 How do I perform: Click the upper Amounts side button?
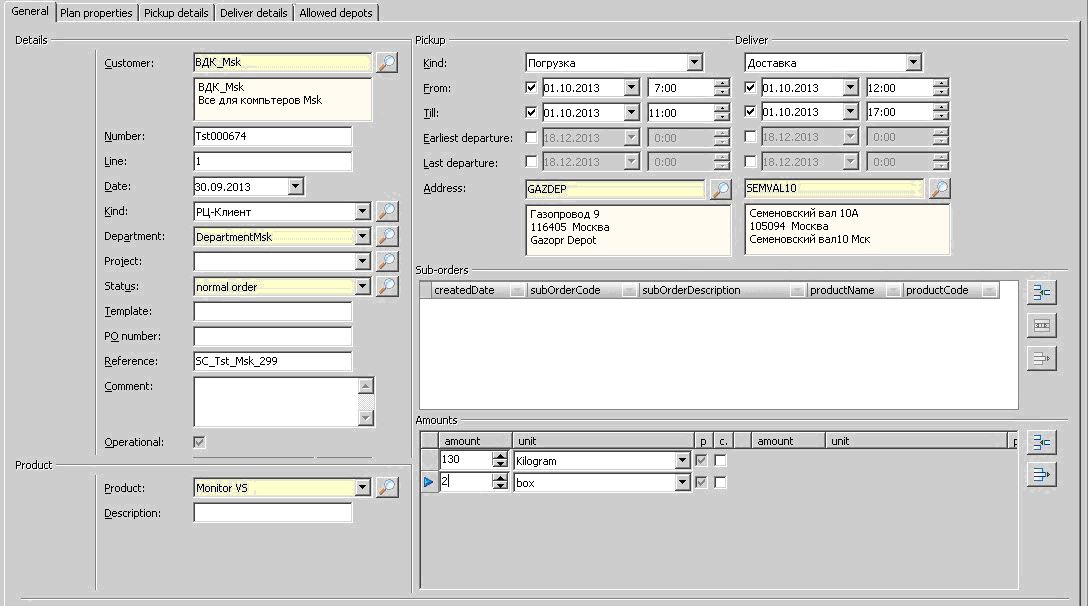tap(1042, 442)
